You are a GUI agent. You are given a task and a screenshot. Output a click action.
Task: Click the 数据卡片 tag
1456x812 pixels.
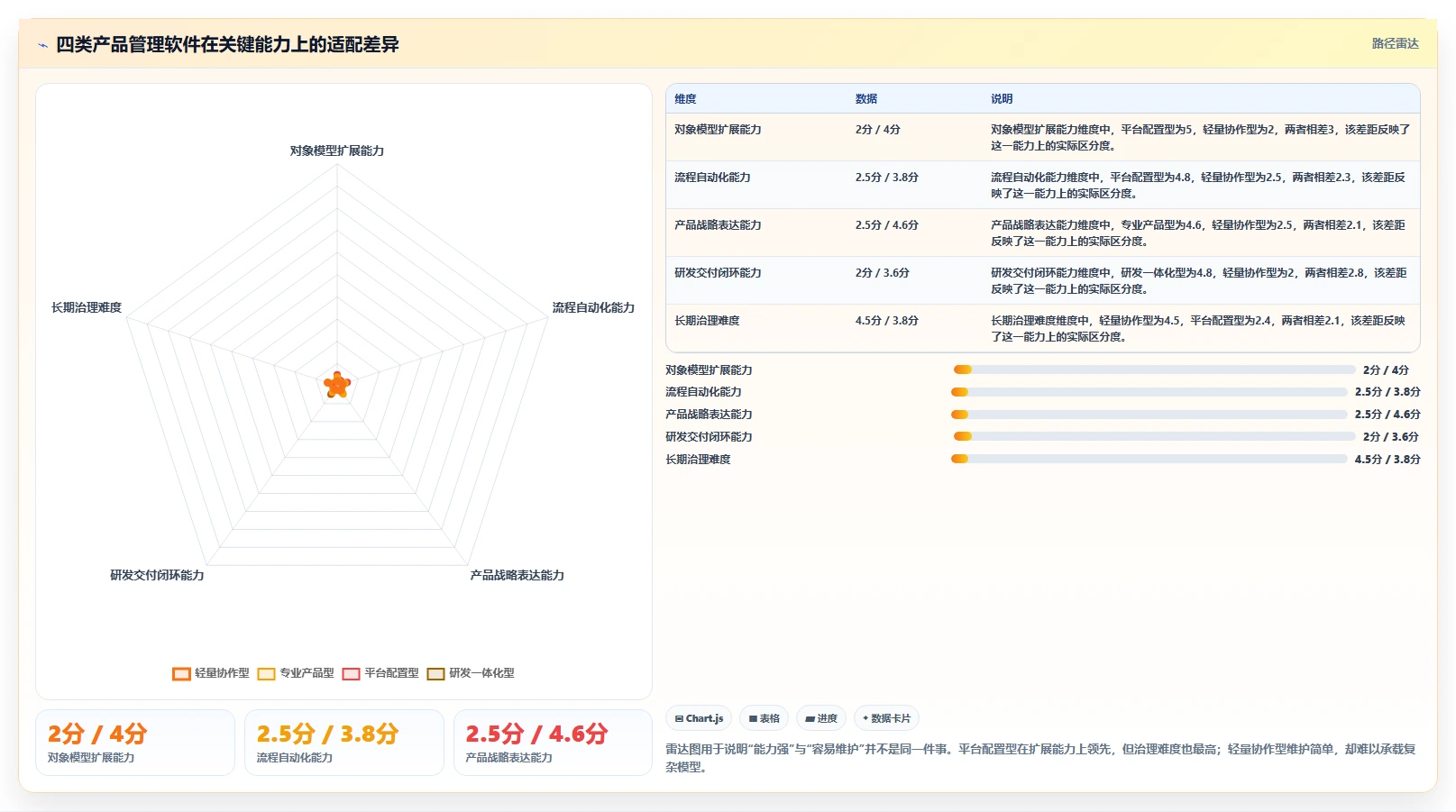(886, 718)
